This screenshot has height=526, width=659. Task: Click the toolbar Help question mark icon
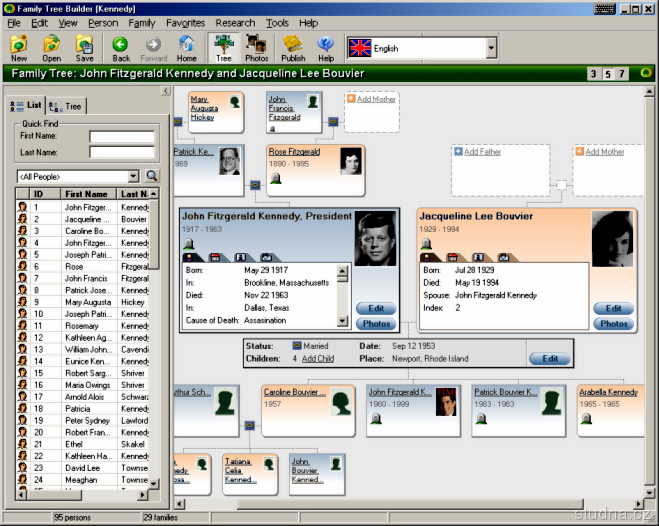(326, 47)
